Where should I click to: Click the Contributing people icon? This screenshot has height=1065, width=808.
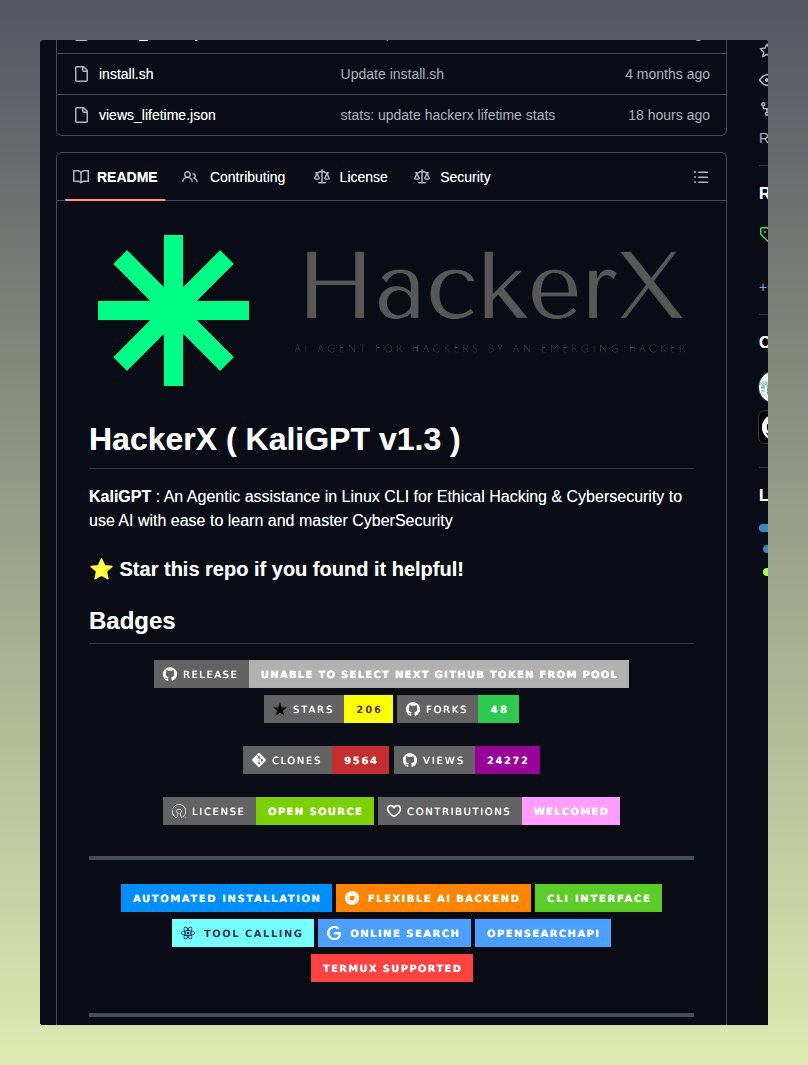[x=190, y=177]
